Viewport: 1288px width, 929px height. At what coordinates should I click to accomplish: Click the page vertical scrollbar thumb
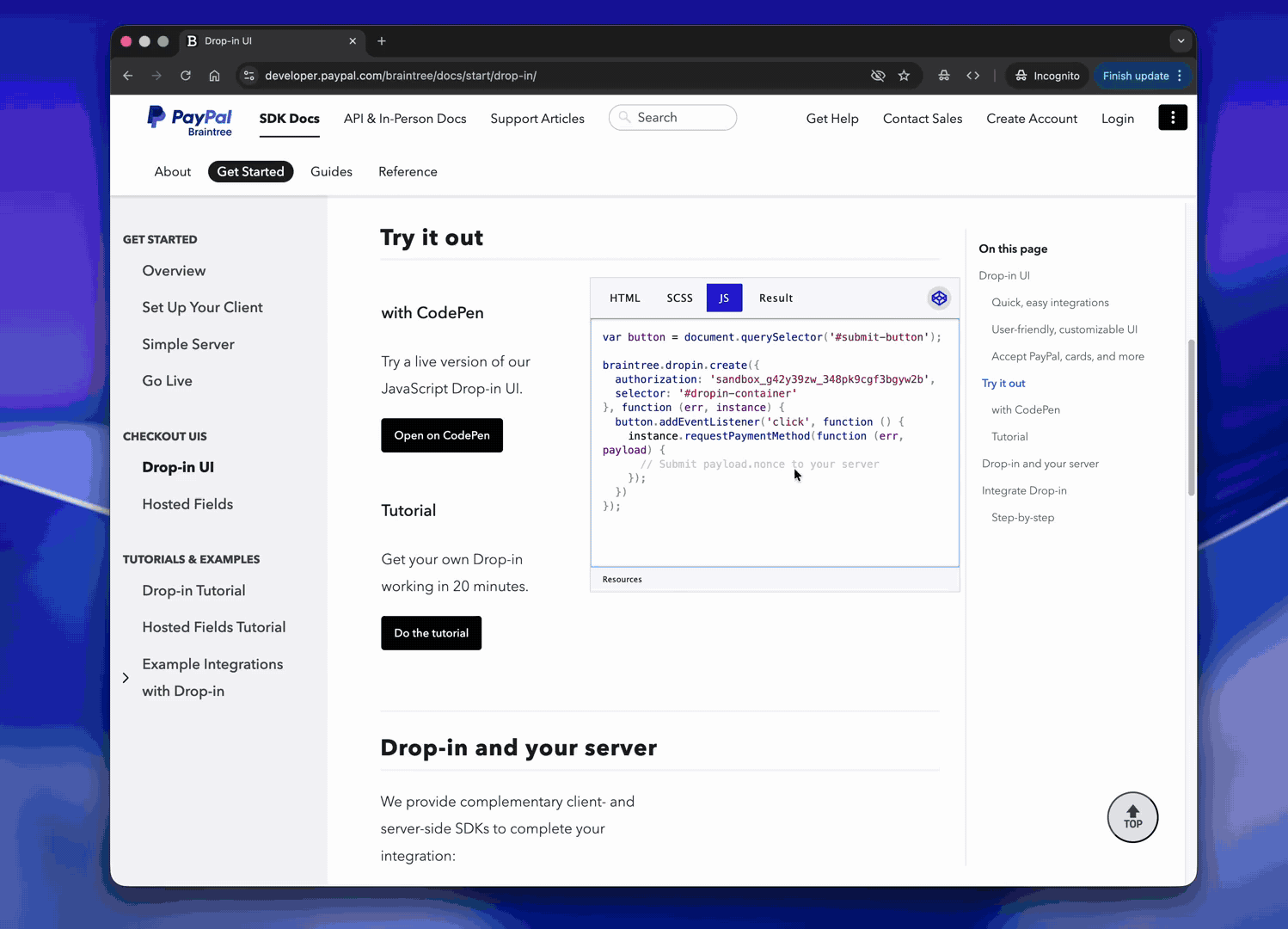[x=1191, y=418]
